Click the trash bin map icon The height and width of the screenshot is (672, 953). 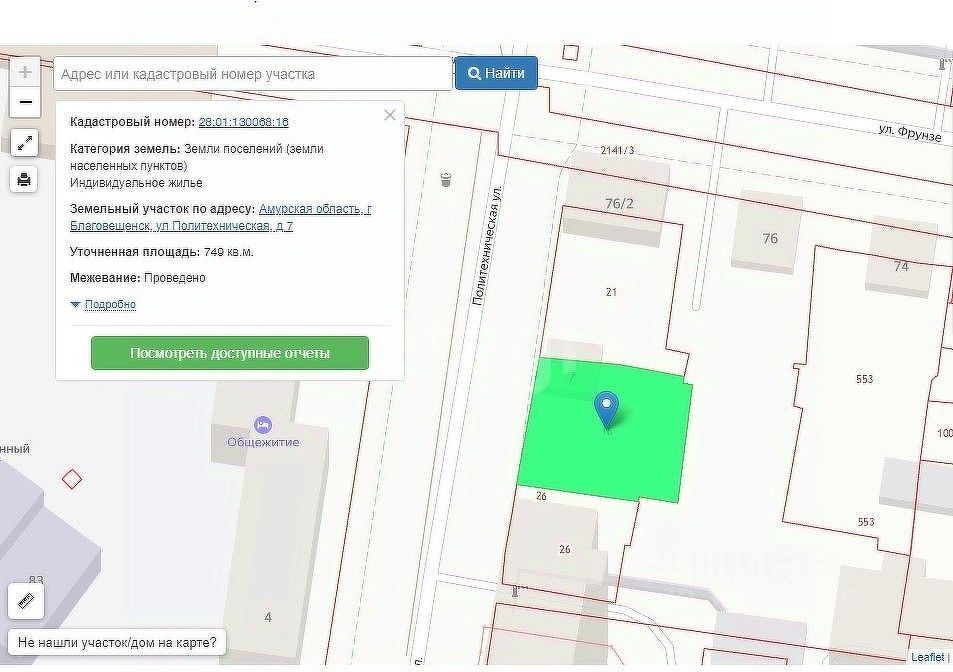(446, 179)
